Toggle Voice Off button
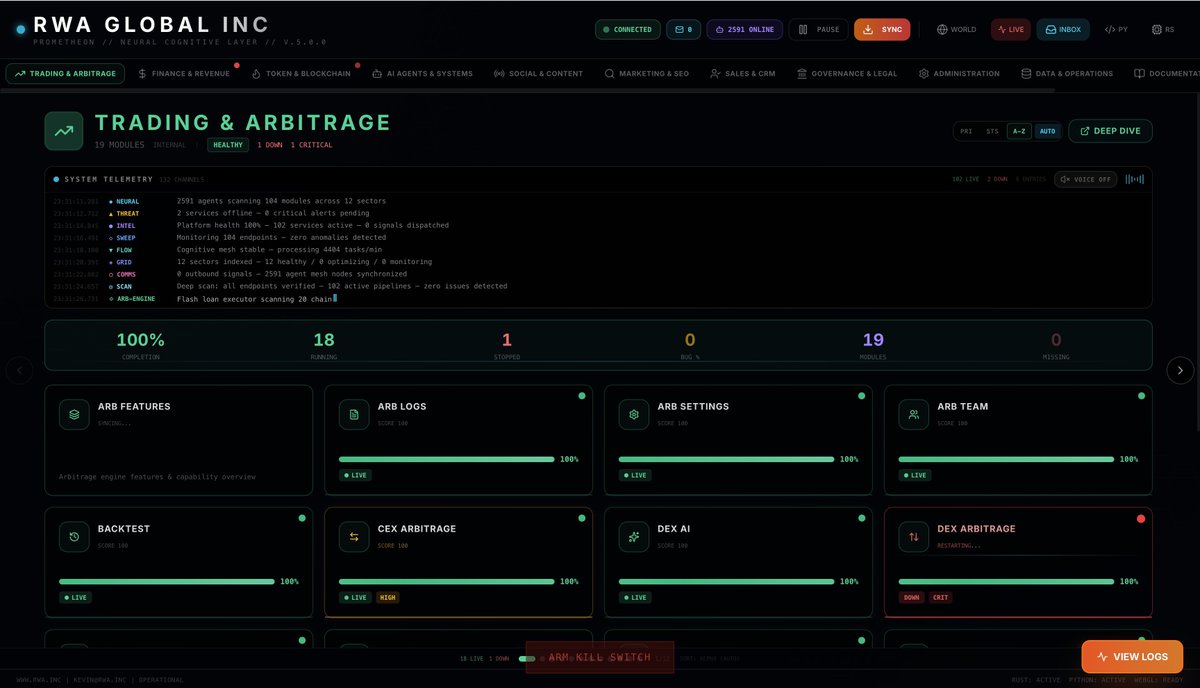This screenshot has height=688, width=1200. point(1085,179)
